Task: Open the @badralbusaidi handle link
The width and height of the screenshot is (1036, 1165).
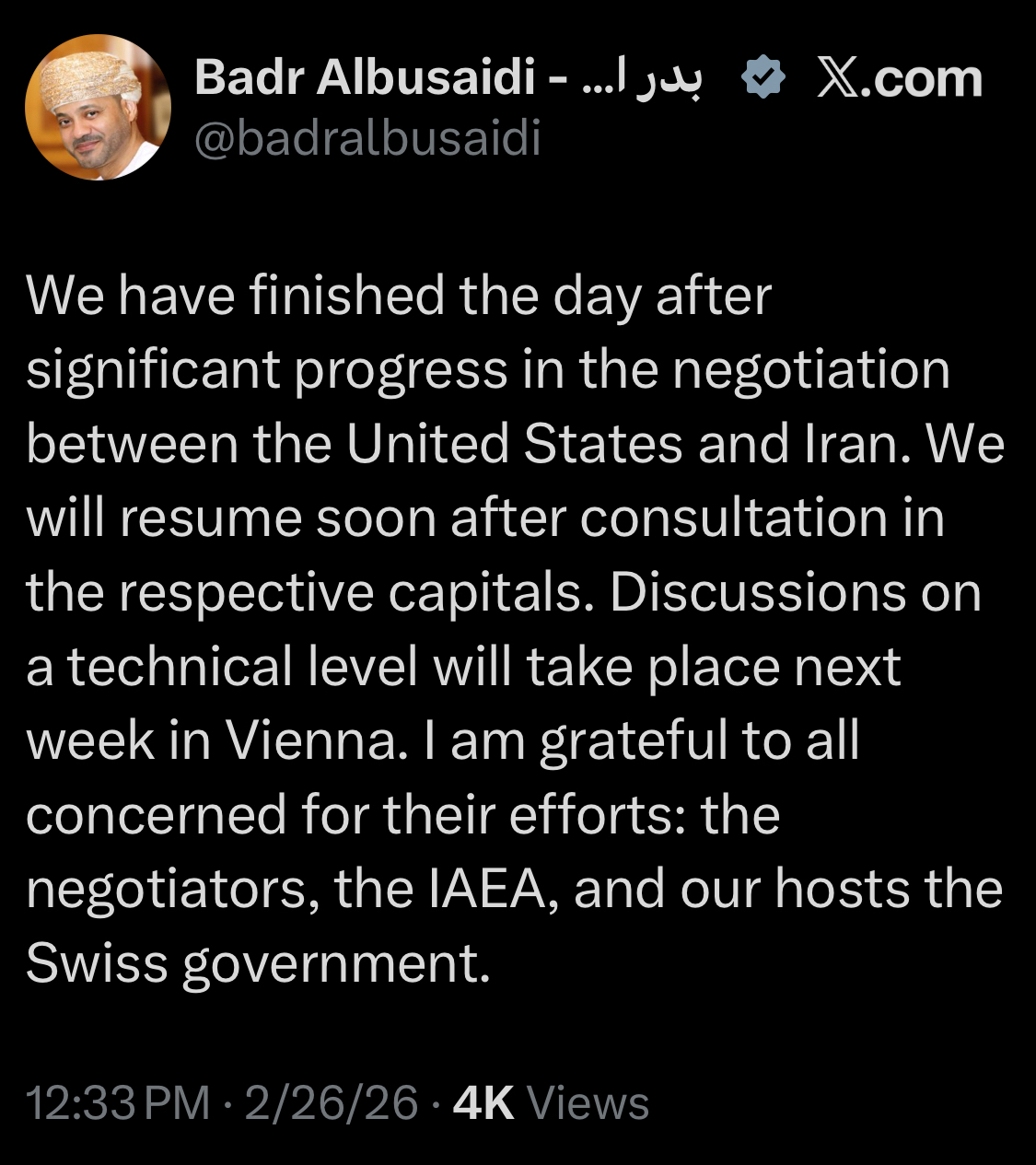Action: [x=367, y=139]
